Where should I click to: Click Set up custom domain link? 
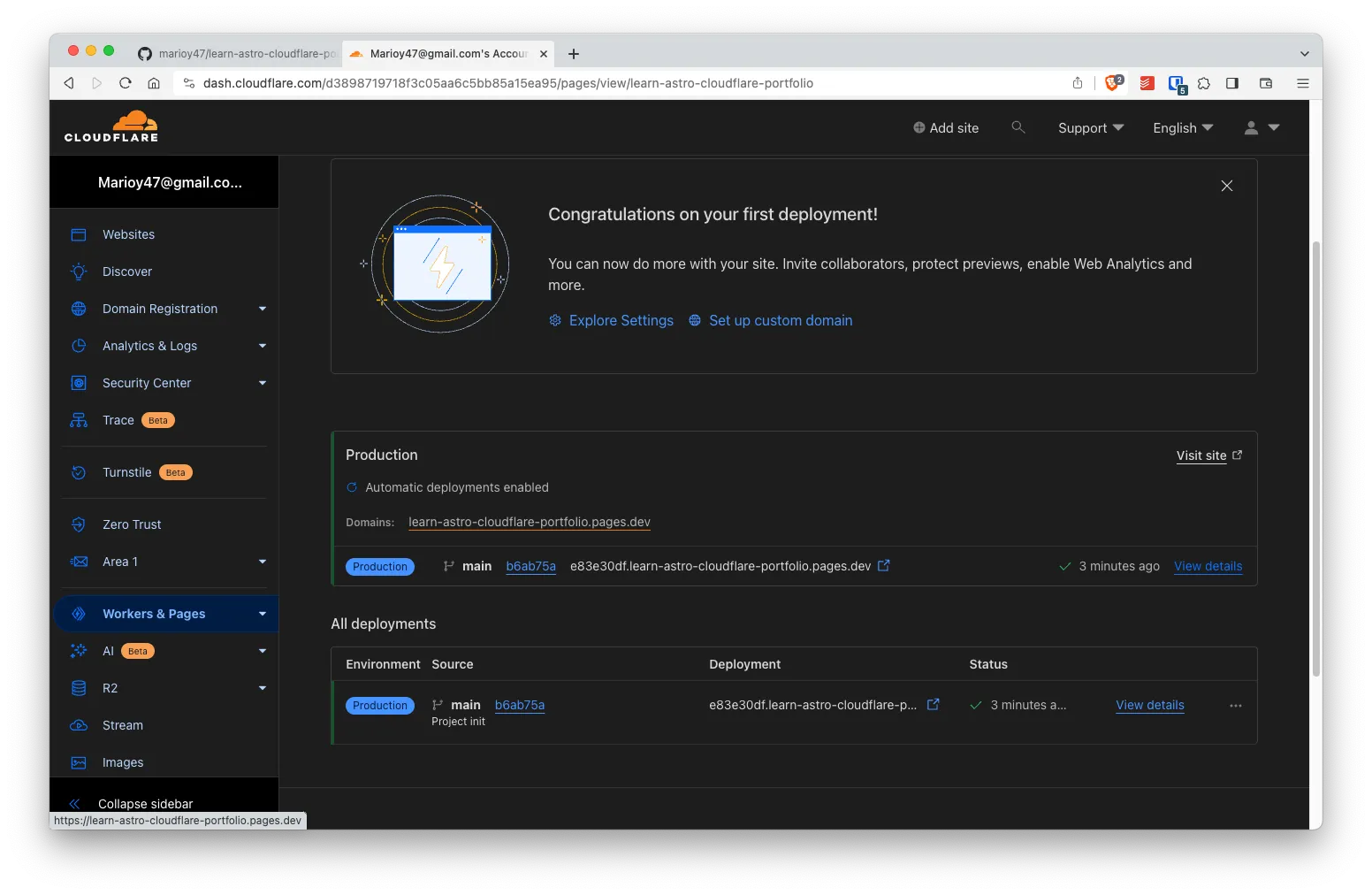[x=771, y=320]
